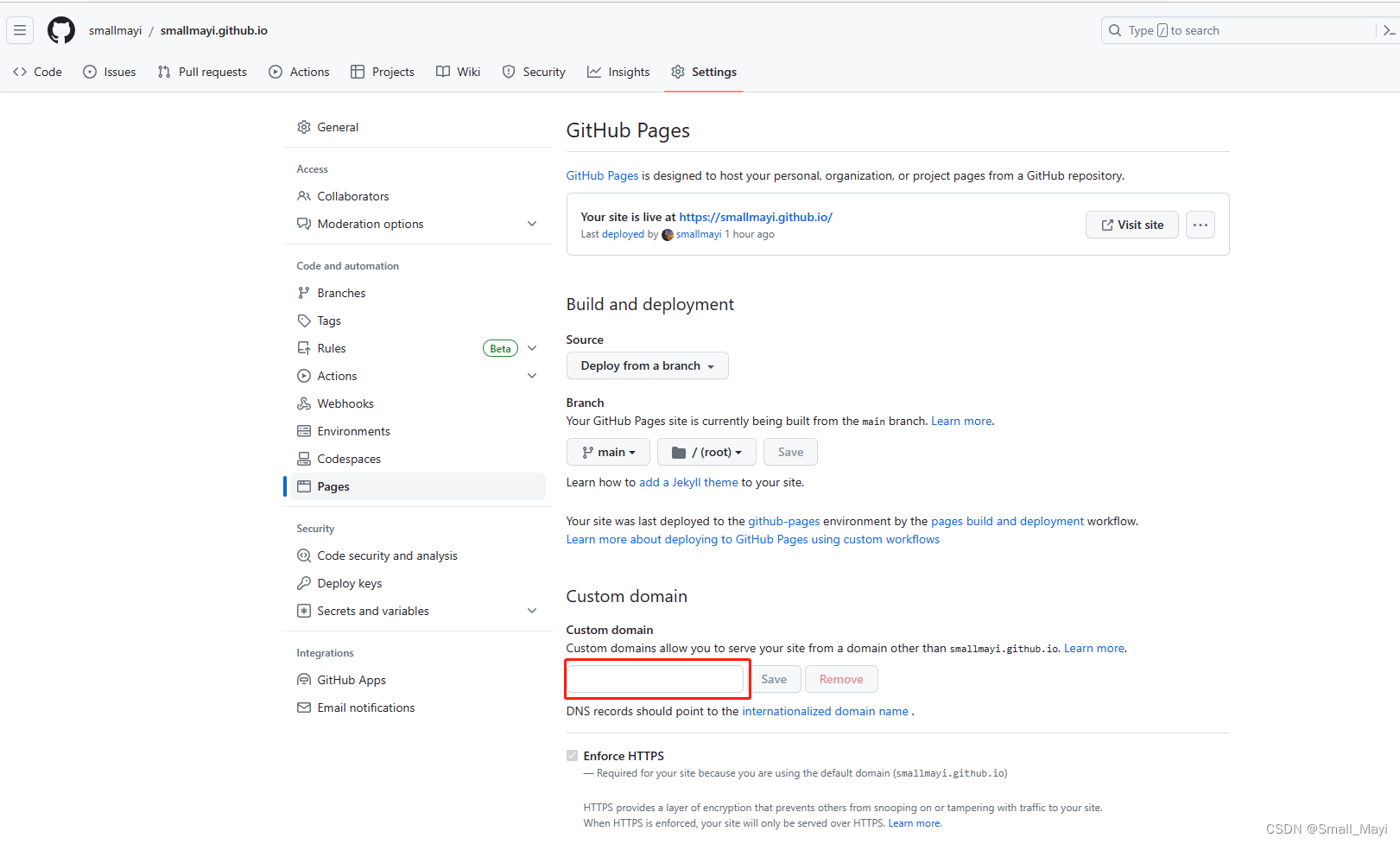Open the github-pages environment link
The image size is (1400, 844).
(784, 521)
